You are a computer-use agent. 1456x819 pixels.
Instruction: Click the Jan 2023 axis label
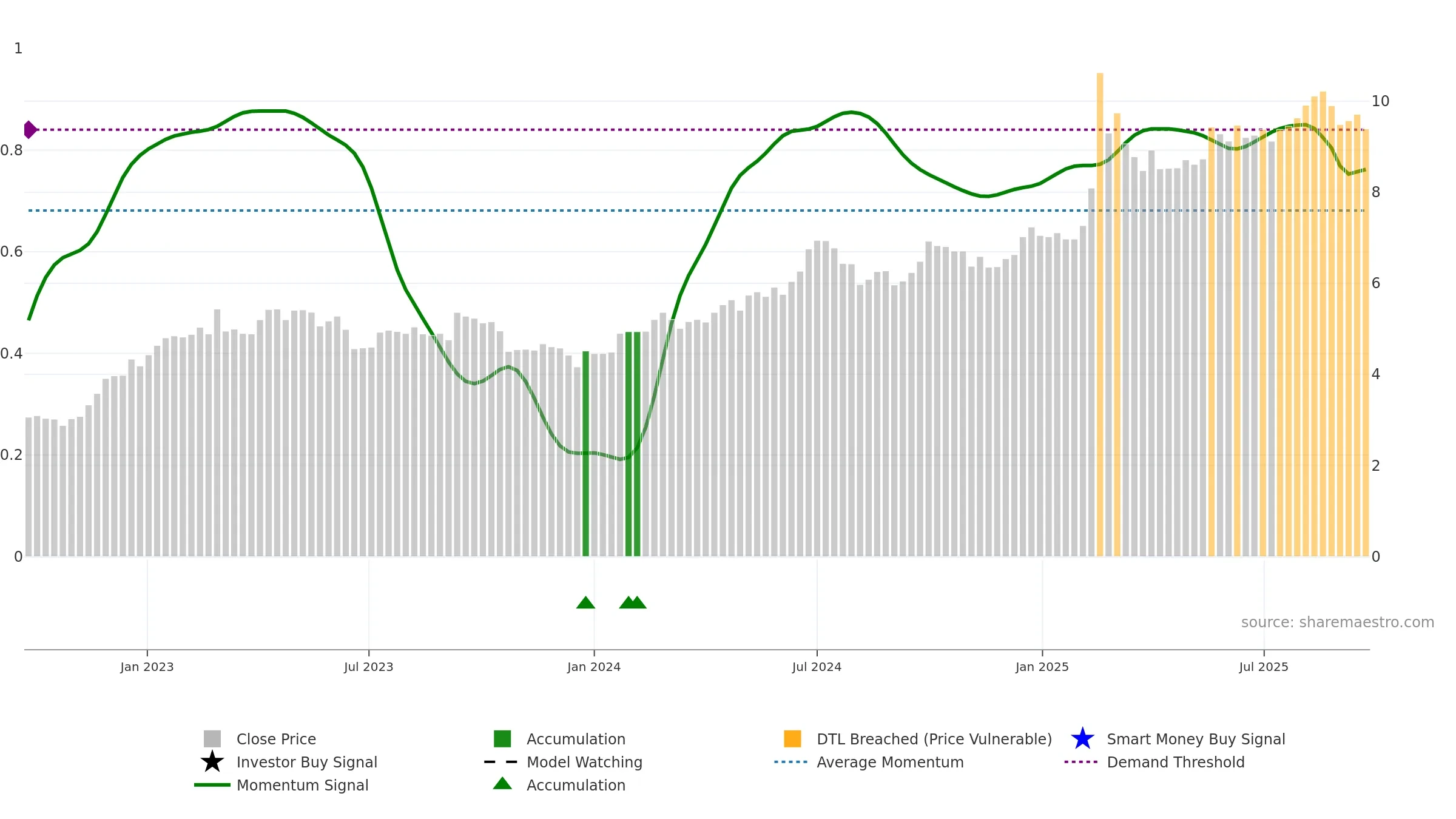[x=147, y=667]
